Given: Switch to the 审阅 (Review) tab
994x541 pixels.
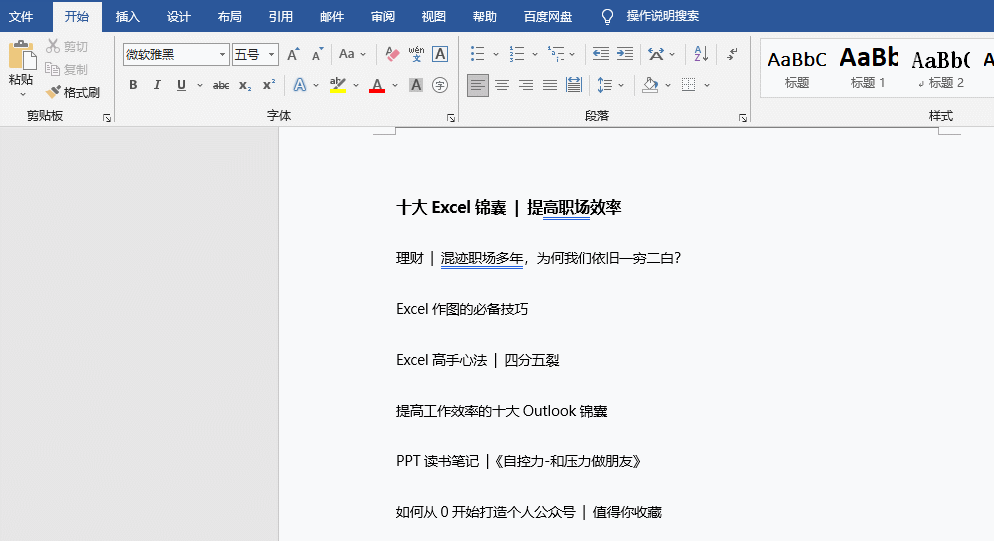Looking at the screenshot, I should point(383,16).
